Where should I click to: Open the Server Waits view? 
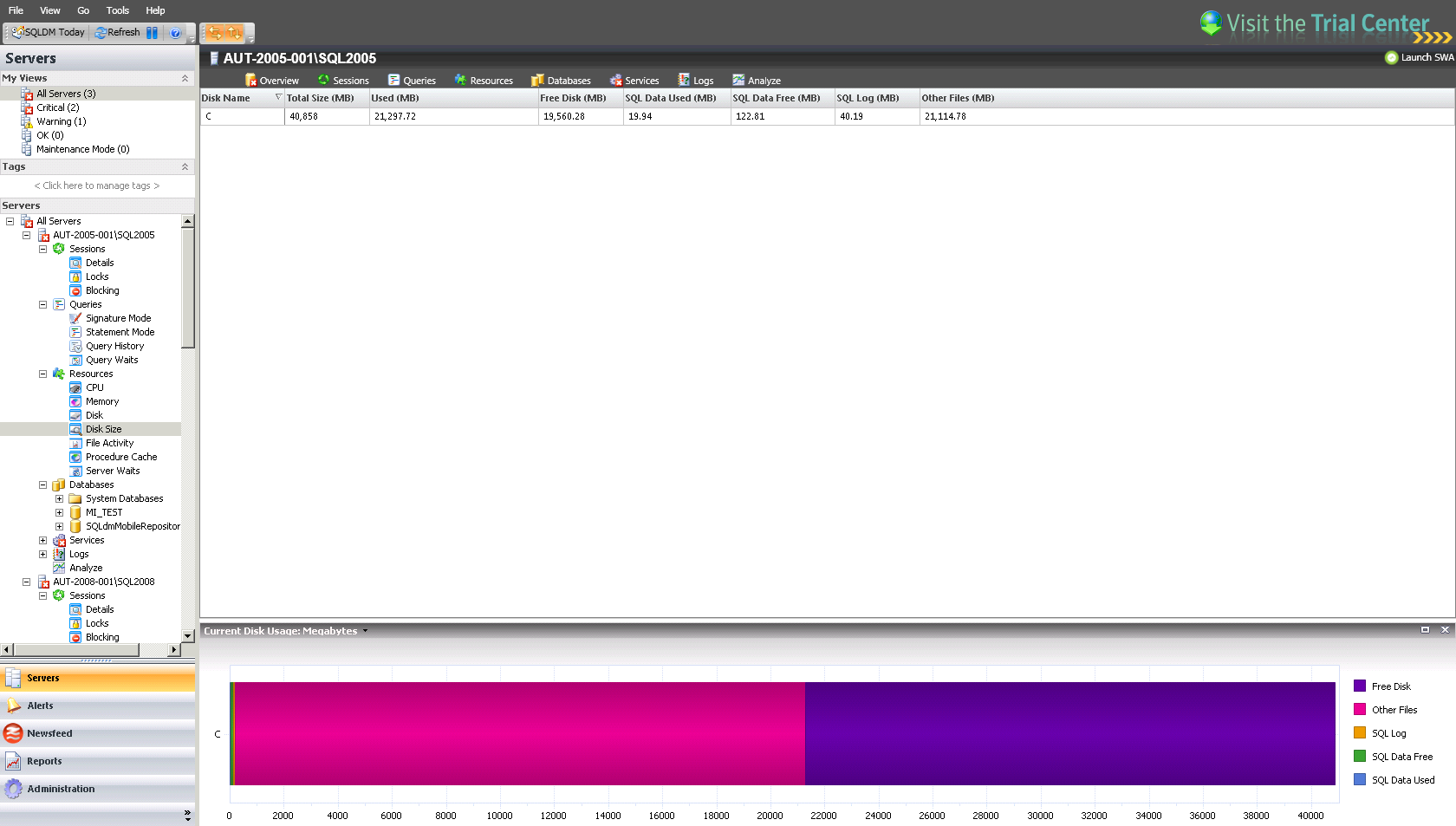point(113,471)
